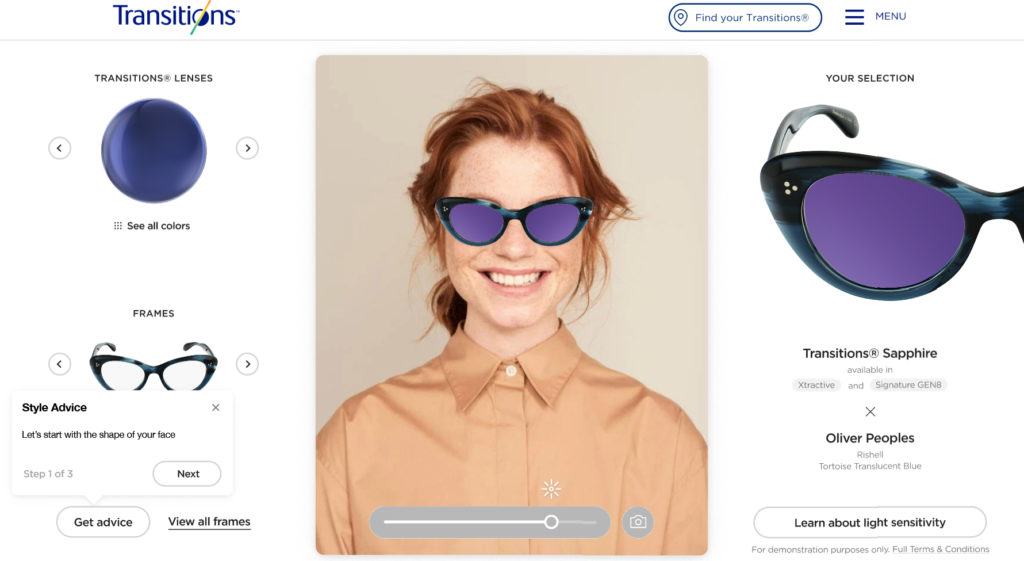Go to next frame with right arrow
Viewport: 1024px width, 561px height.
tap(248, 364)
